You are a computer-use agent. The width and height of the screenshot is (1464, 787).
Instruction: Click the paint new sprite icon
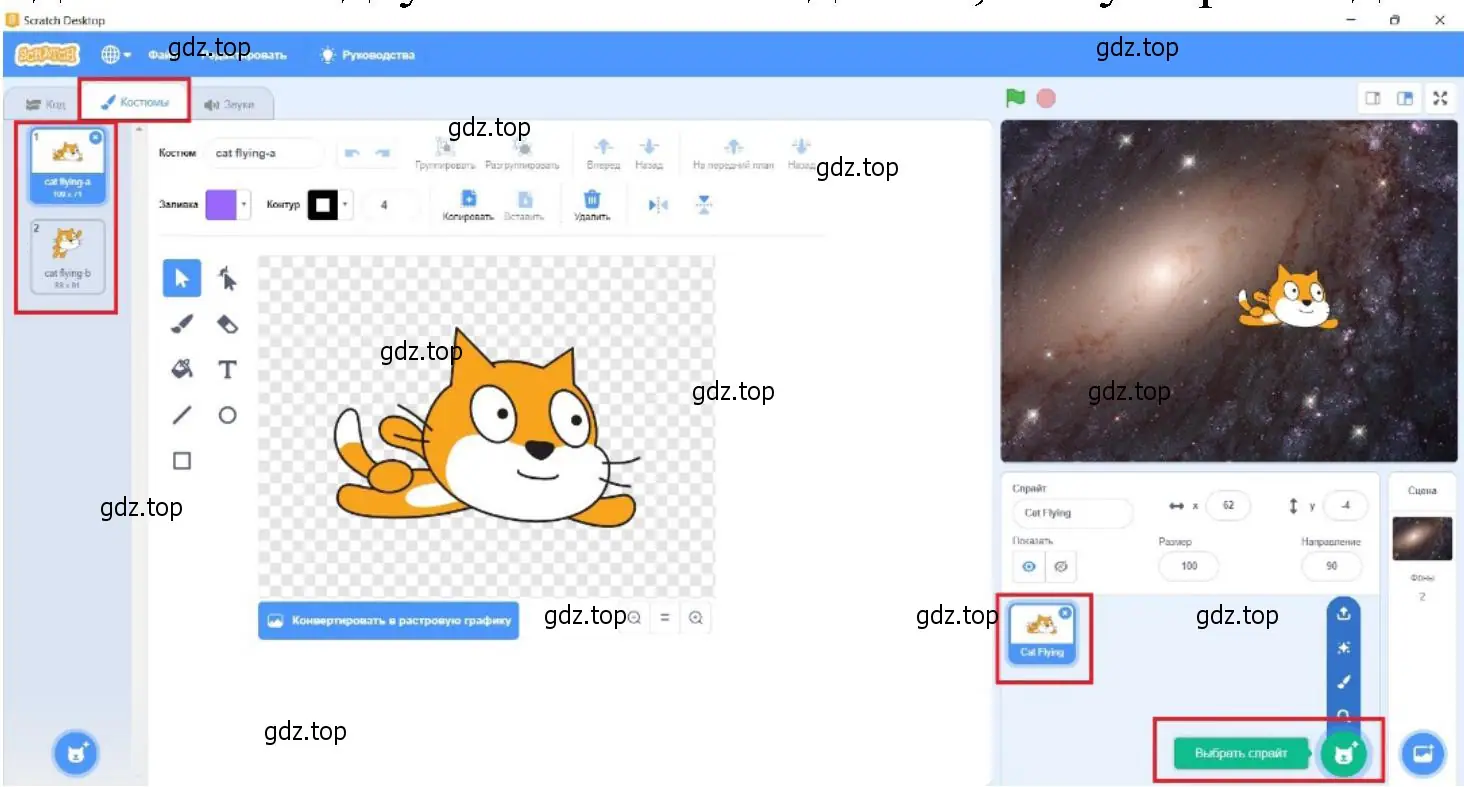click(x=1344, y=683)
